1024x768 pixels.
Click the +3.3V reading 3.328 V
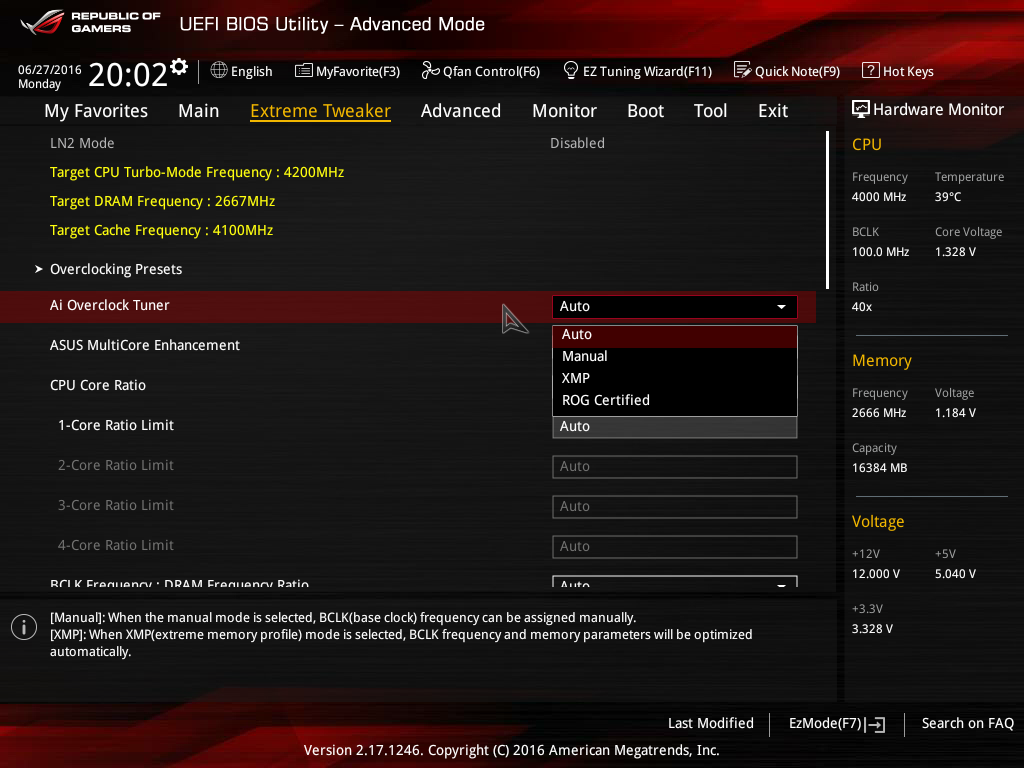[x=872, y=629]
